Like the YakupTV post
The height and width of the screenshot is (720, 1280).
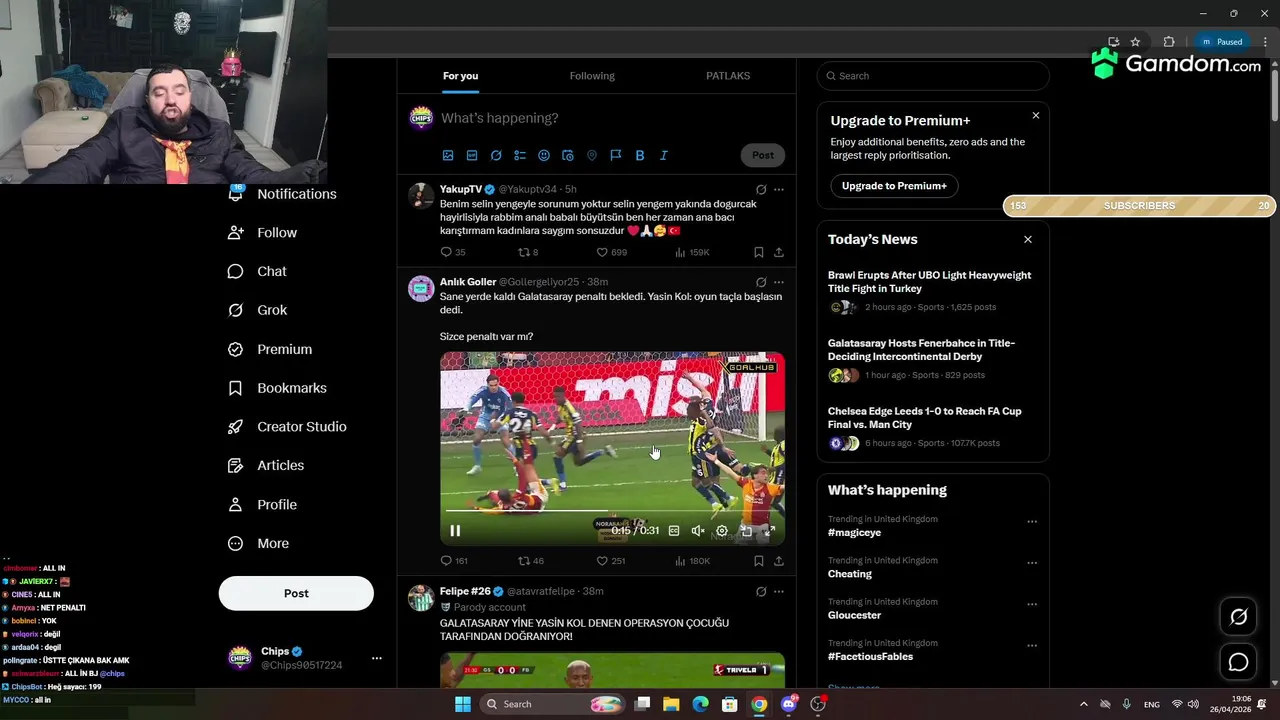point(611,253)
